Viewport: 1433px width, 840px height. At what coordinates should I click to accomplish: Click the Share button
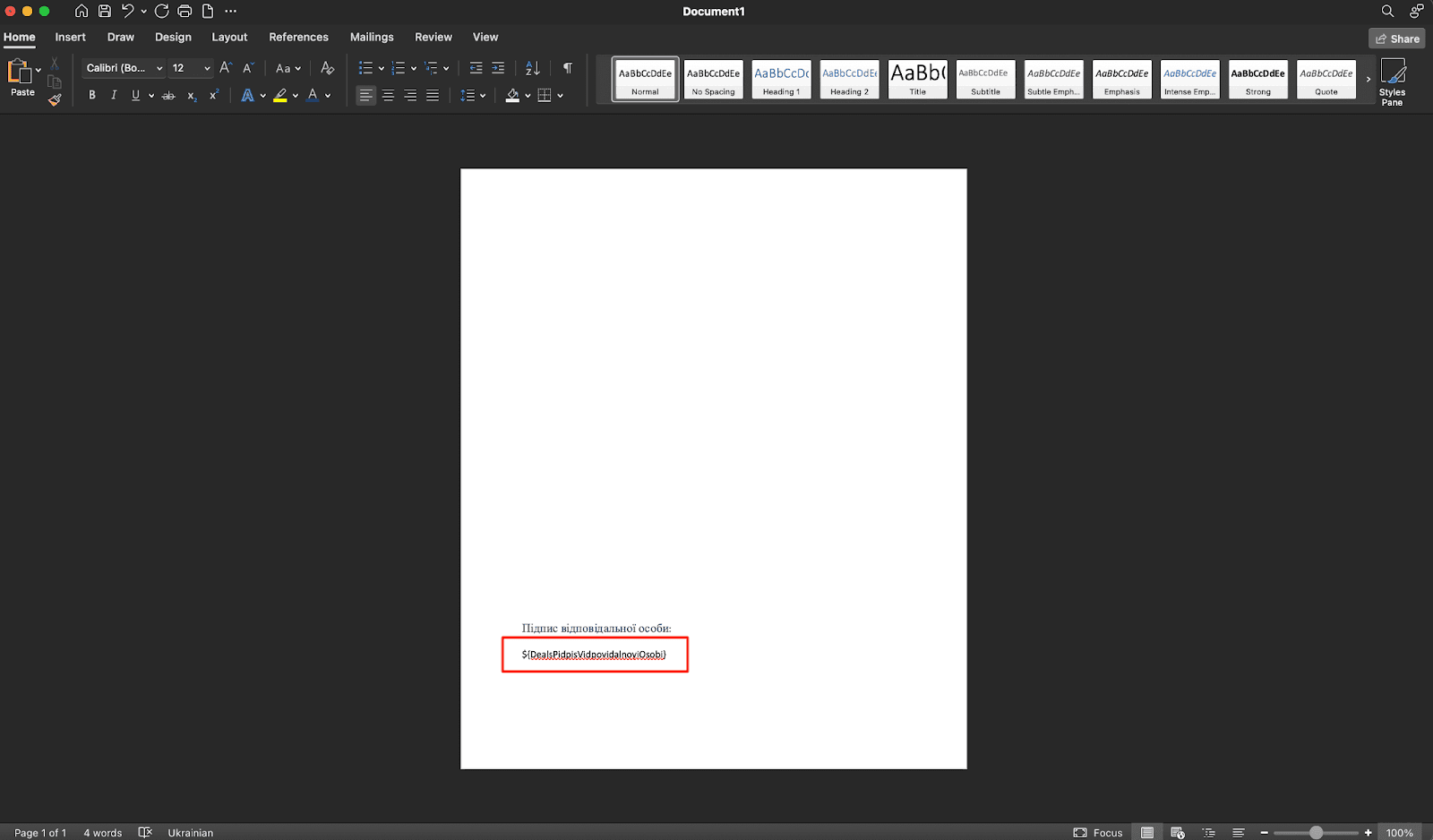(x=1396, y=39)
